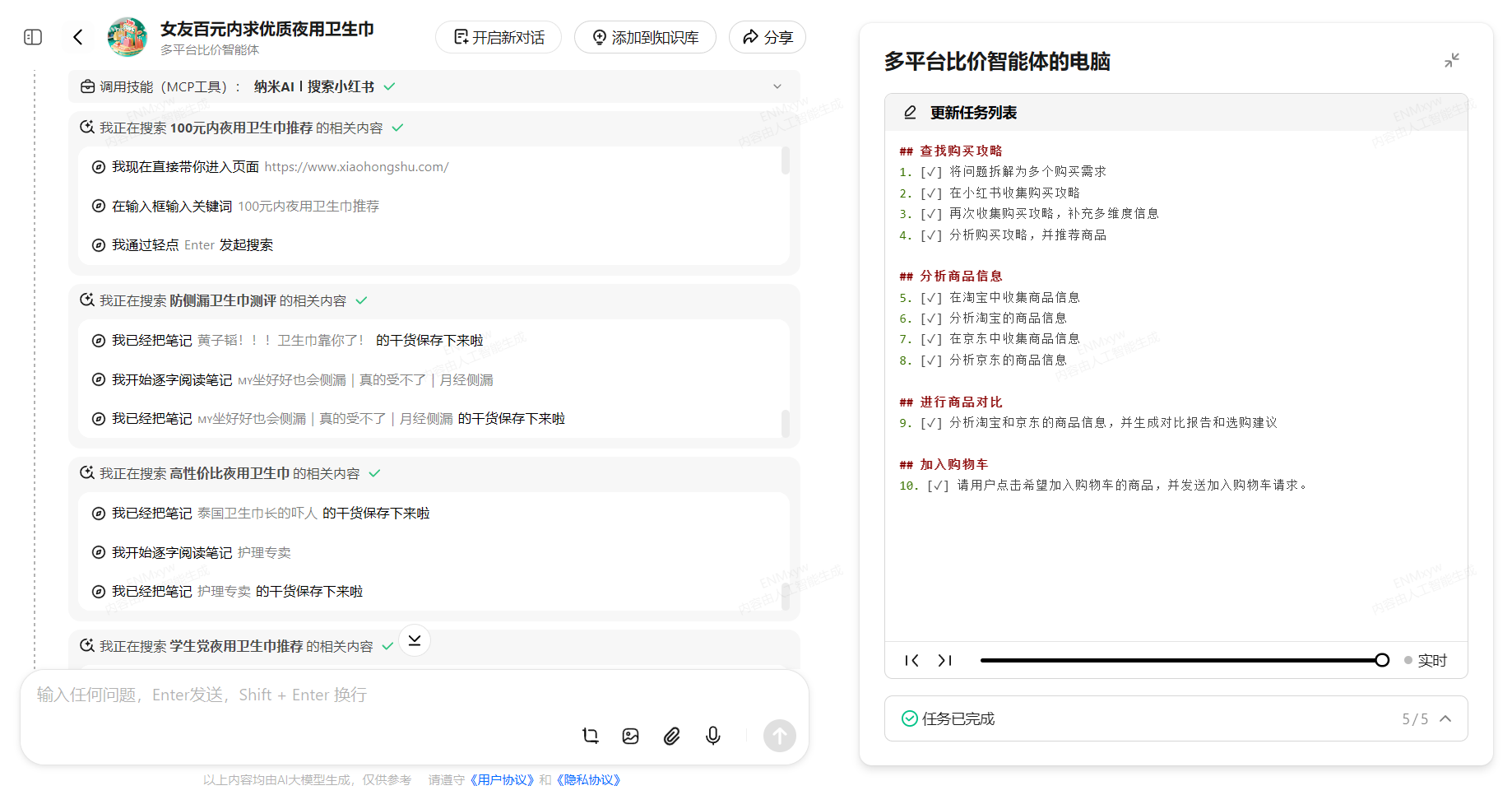
Task: Open the 隐私协议 link
Action: pyautogui.click(x=588, y=779)
